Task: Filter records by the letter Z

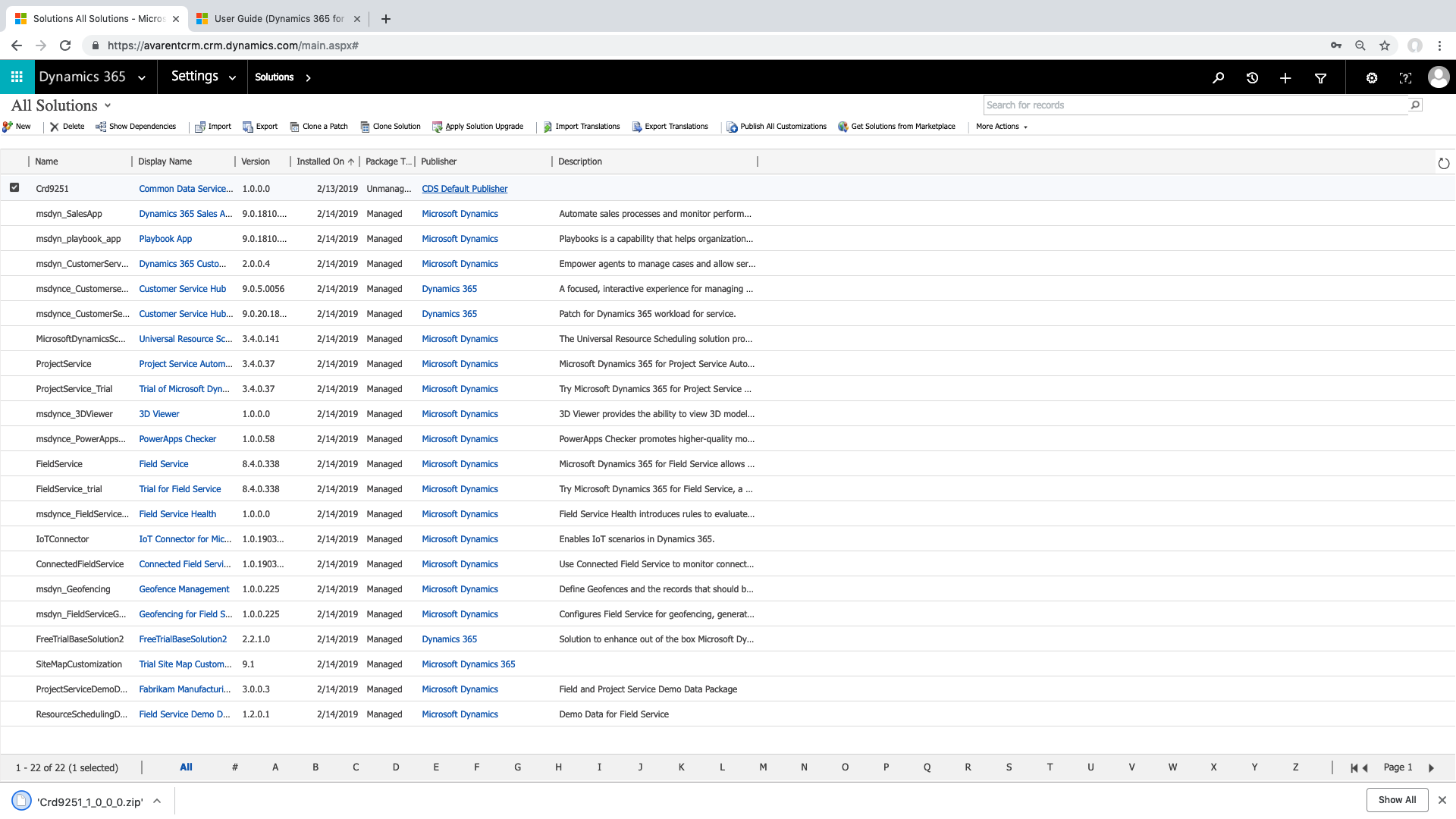Action: (1295, 767)
